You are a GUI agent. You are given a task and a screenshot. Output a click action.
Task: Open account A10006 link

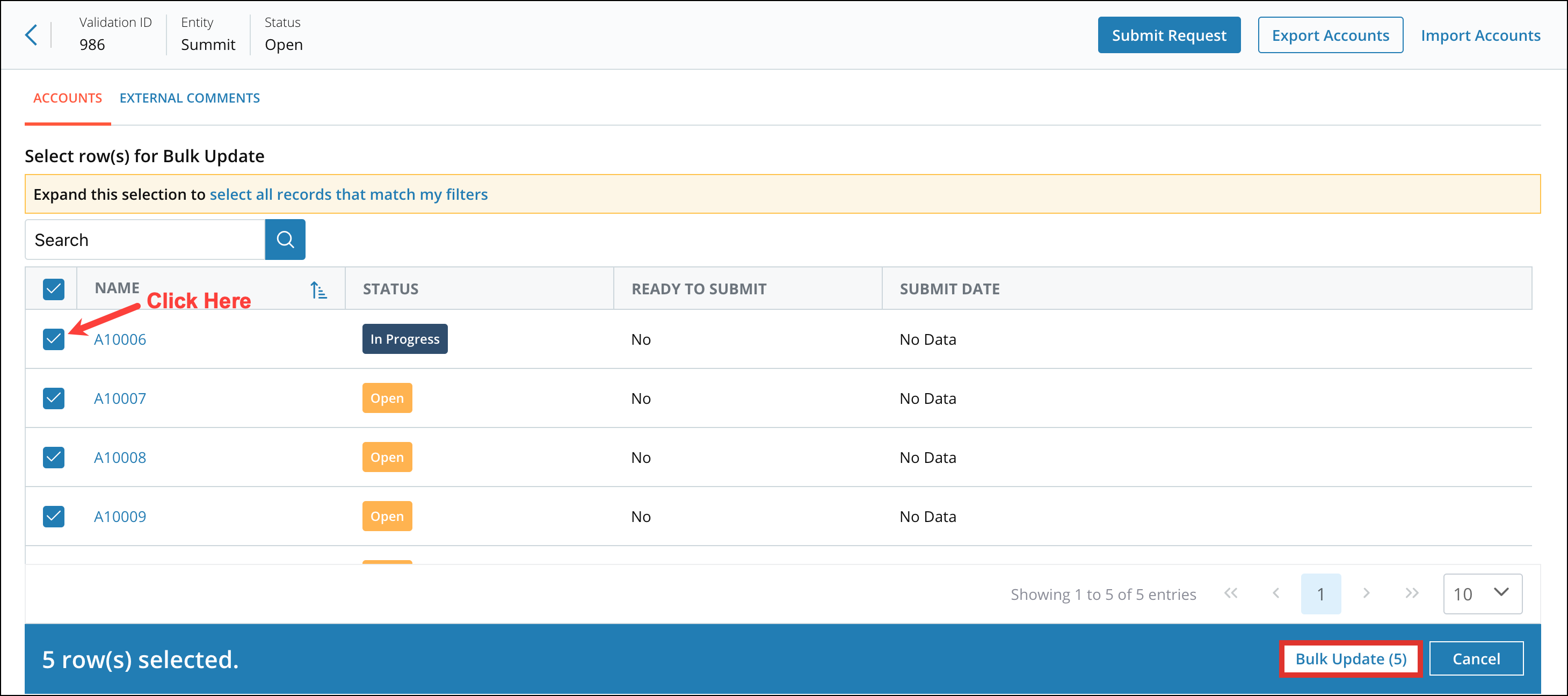tap(120, 339)
